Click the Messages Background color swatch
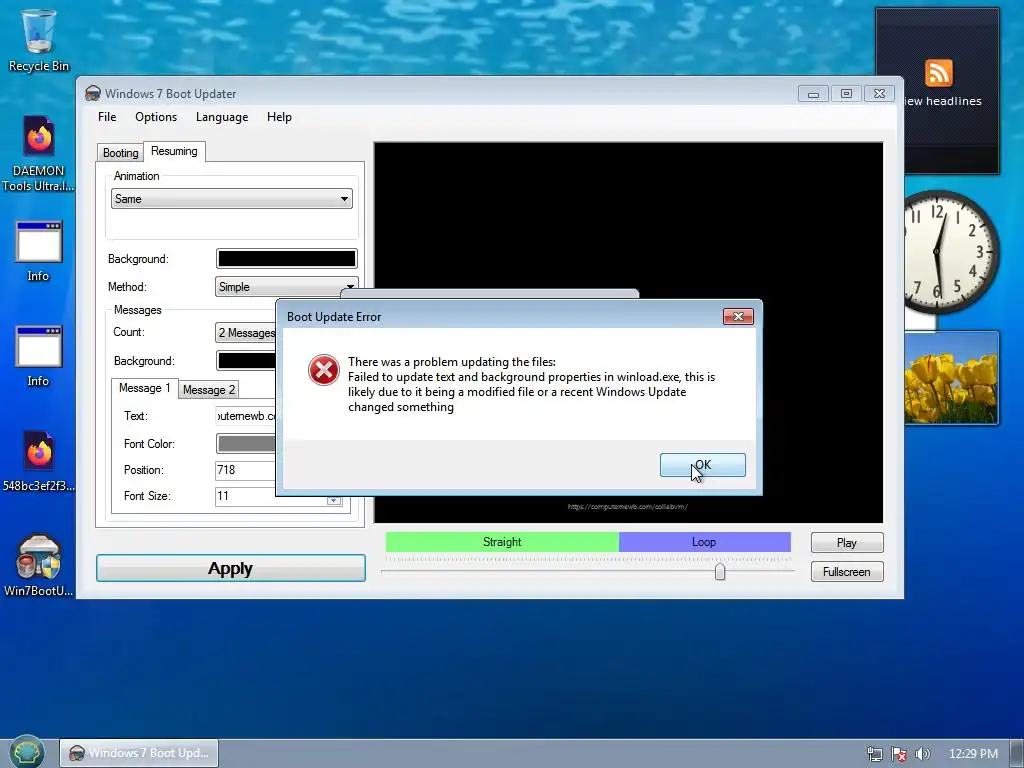Image resolution: width=1024 pixels, height=768 pixels. click(246, 360)
